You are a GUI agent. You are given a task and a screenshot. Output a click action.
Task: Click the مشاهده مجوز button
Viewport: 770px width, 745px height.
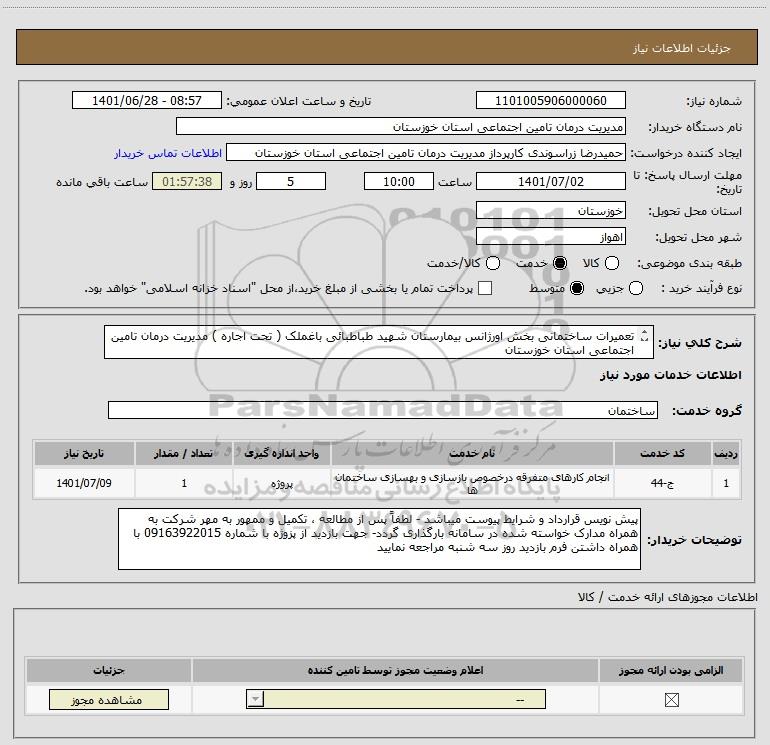pos(109,699)
